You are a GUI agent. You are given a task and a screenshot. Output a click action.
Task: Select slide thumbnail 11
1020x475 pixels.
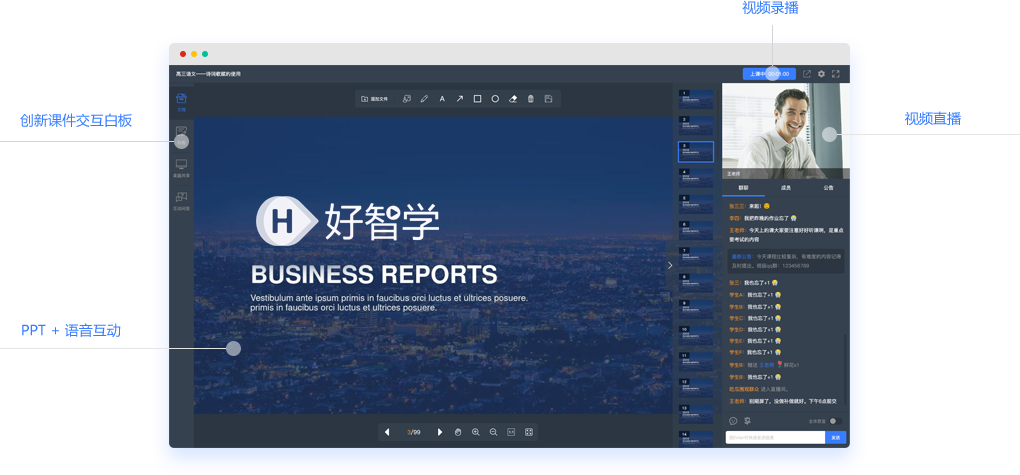tap(696, 362)
